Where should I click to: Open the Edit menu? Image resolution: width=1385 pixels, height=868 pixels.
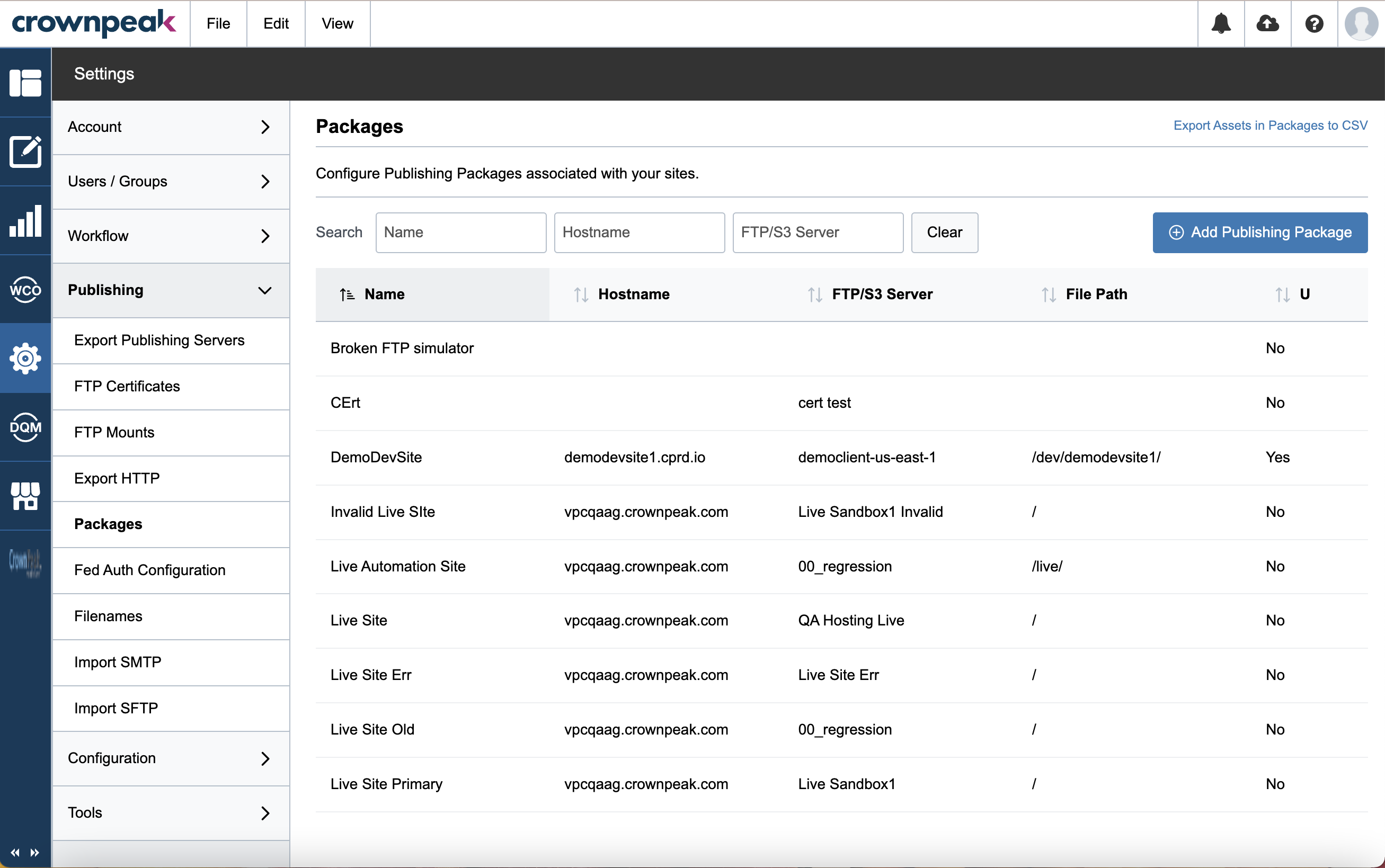[276, 23]
